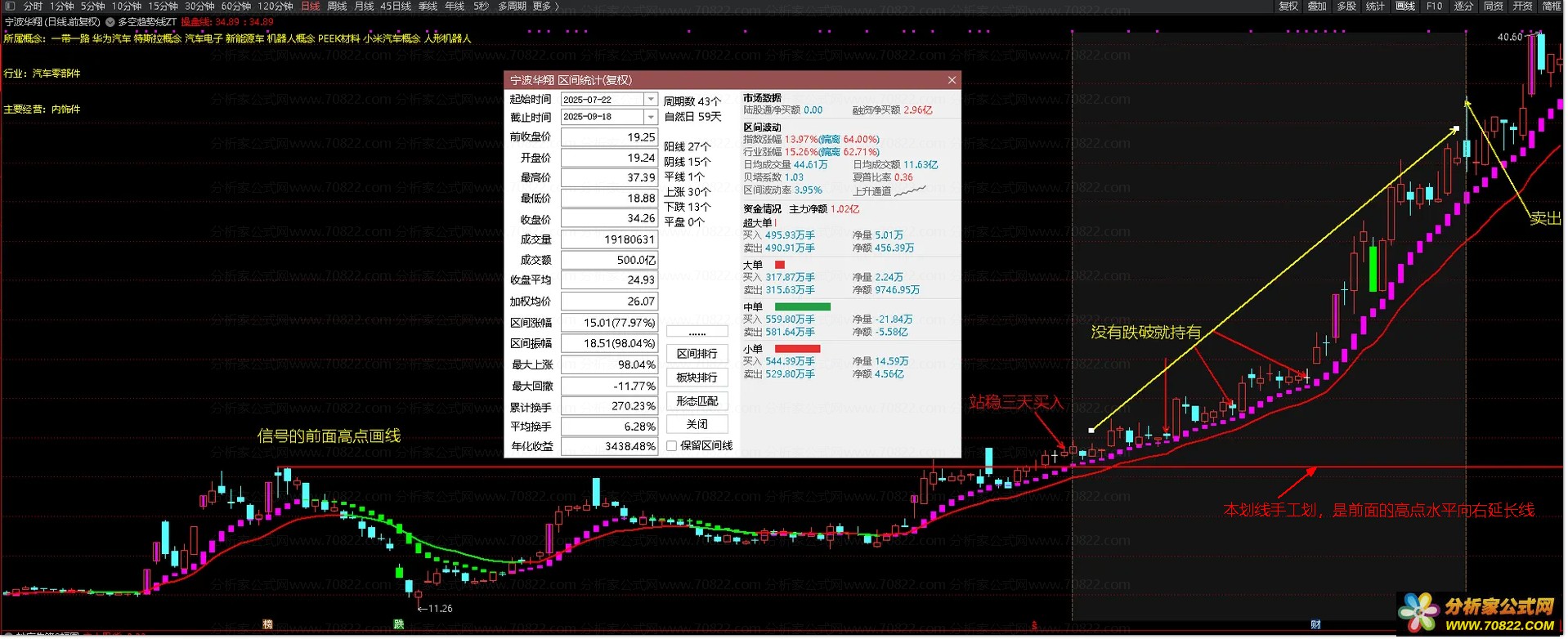Open the 起始时间 date dropdown

(x=651, y=100)
